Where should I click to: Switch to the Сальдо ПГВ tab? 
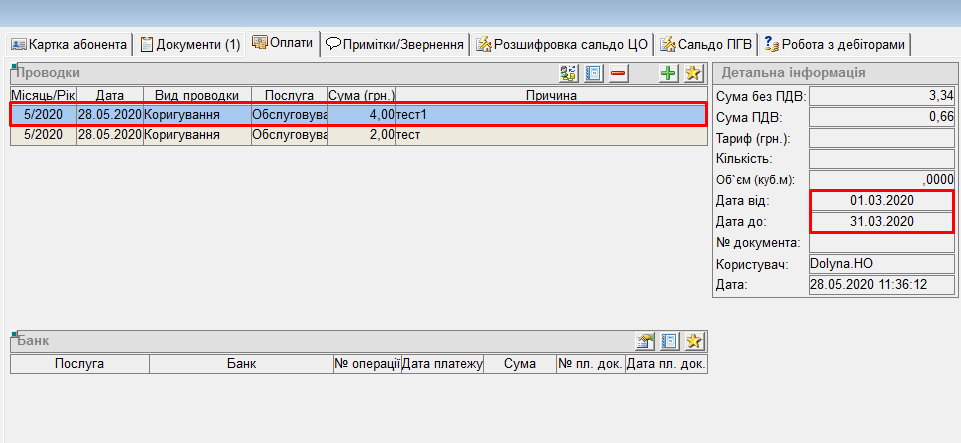[706, 44]
